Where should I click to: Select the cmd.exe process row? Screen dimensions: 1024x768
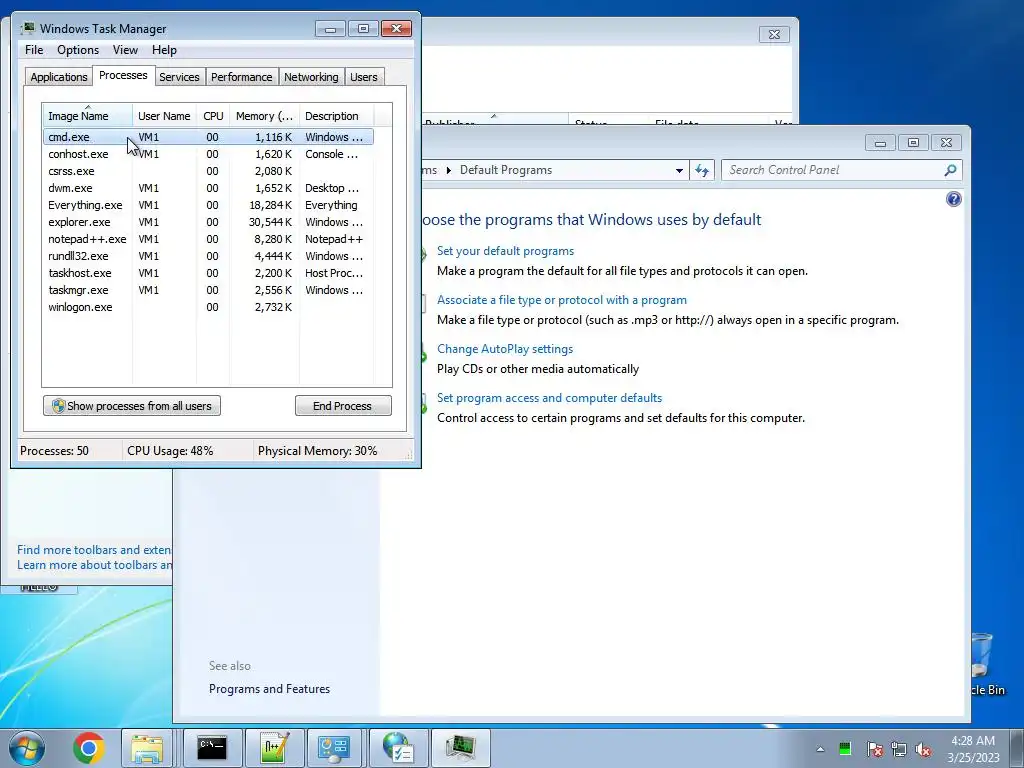(x=208, y=137)
